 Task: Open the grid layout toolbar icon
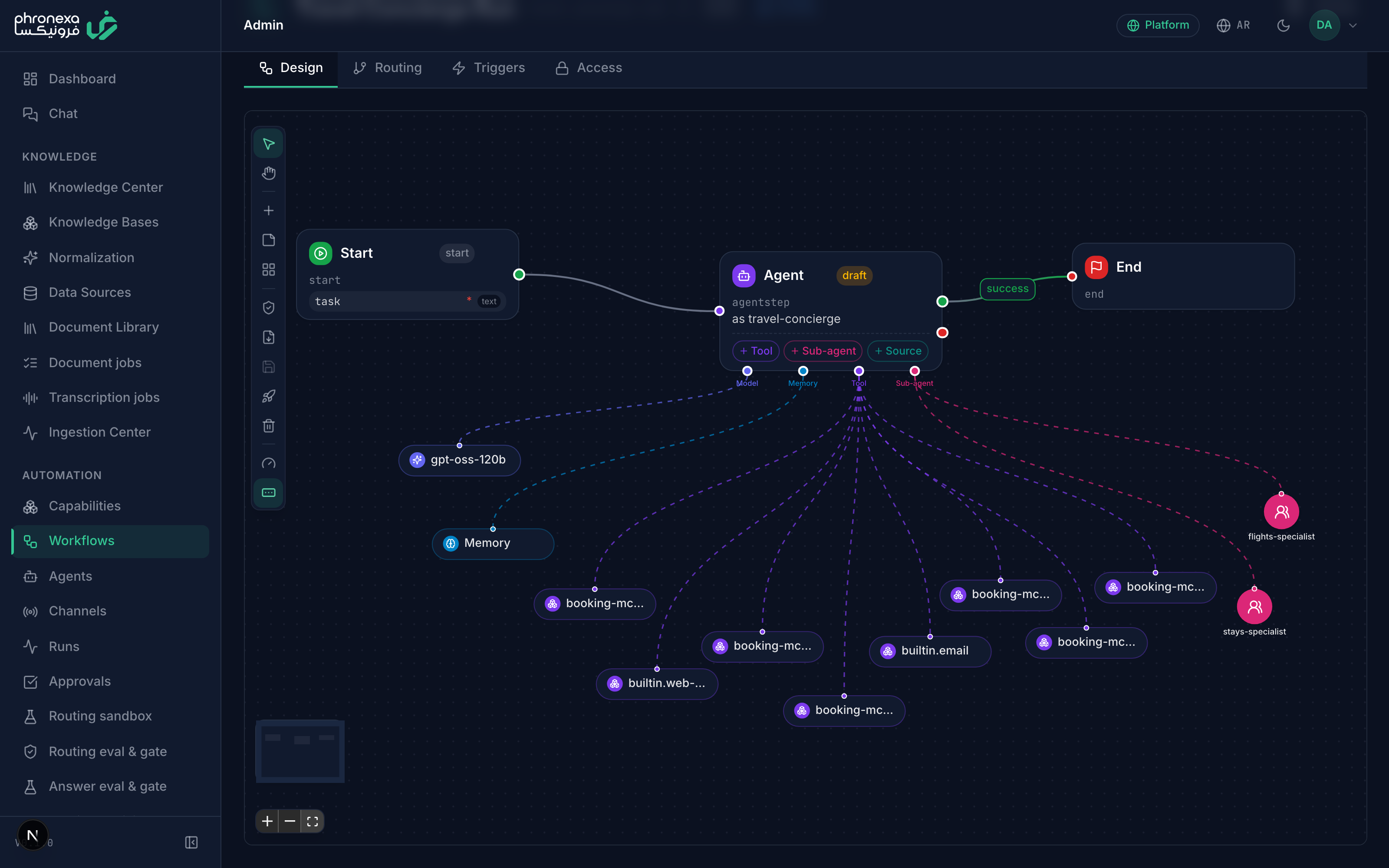pos(268,269)
